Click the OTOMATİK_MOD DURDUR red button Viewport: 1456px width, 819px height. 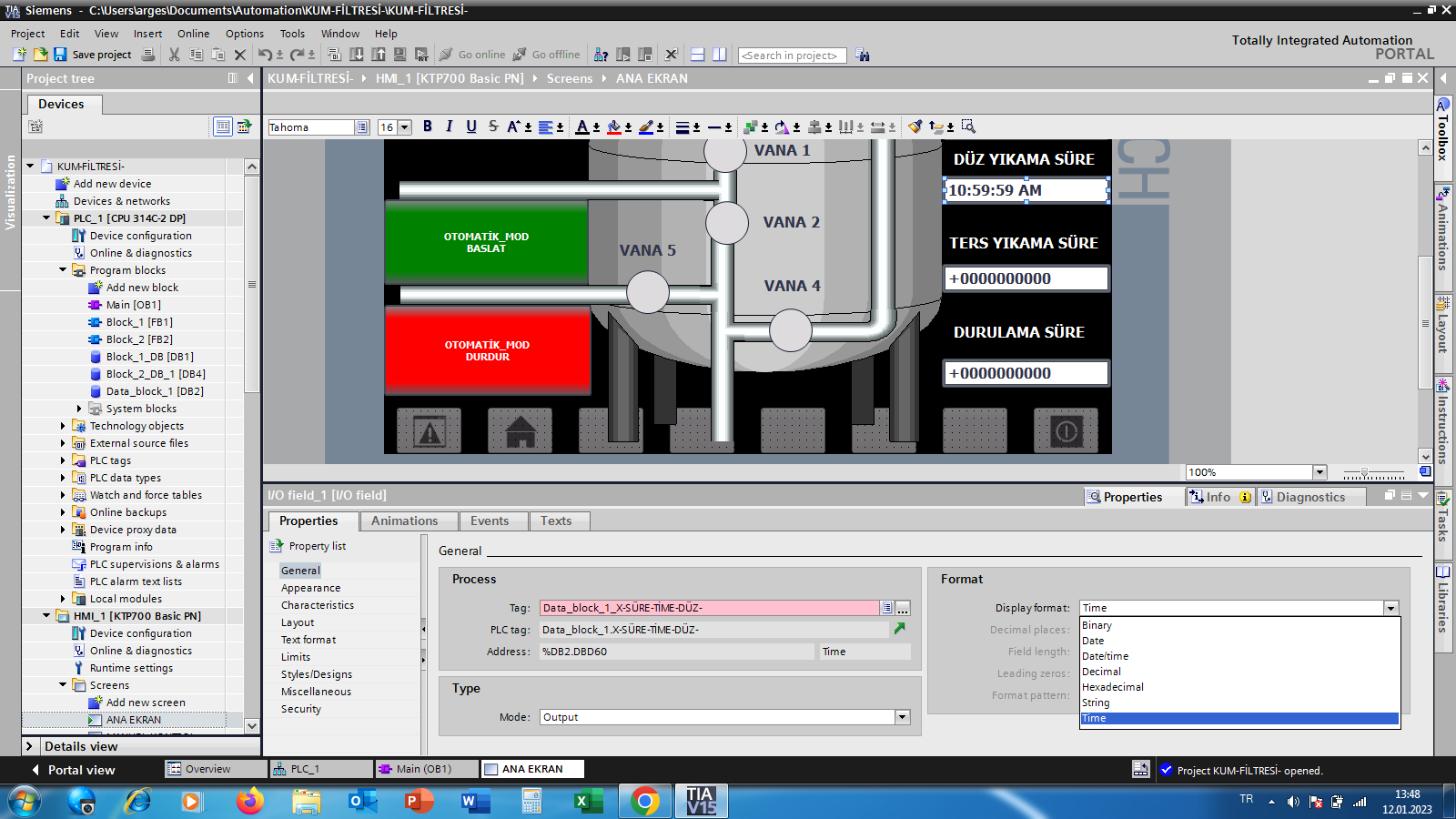tap(488, 350)
